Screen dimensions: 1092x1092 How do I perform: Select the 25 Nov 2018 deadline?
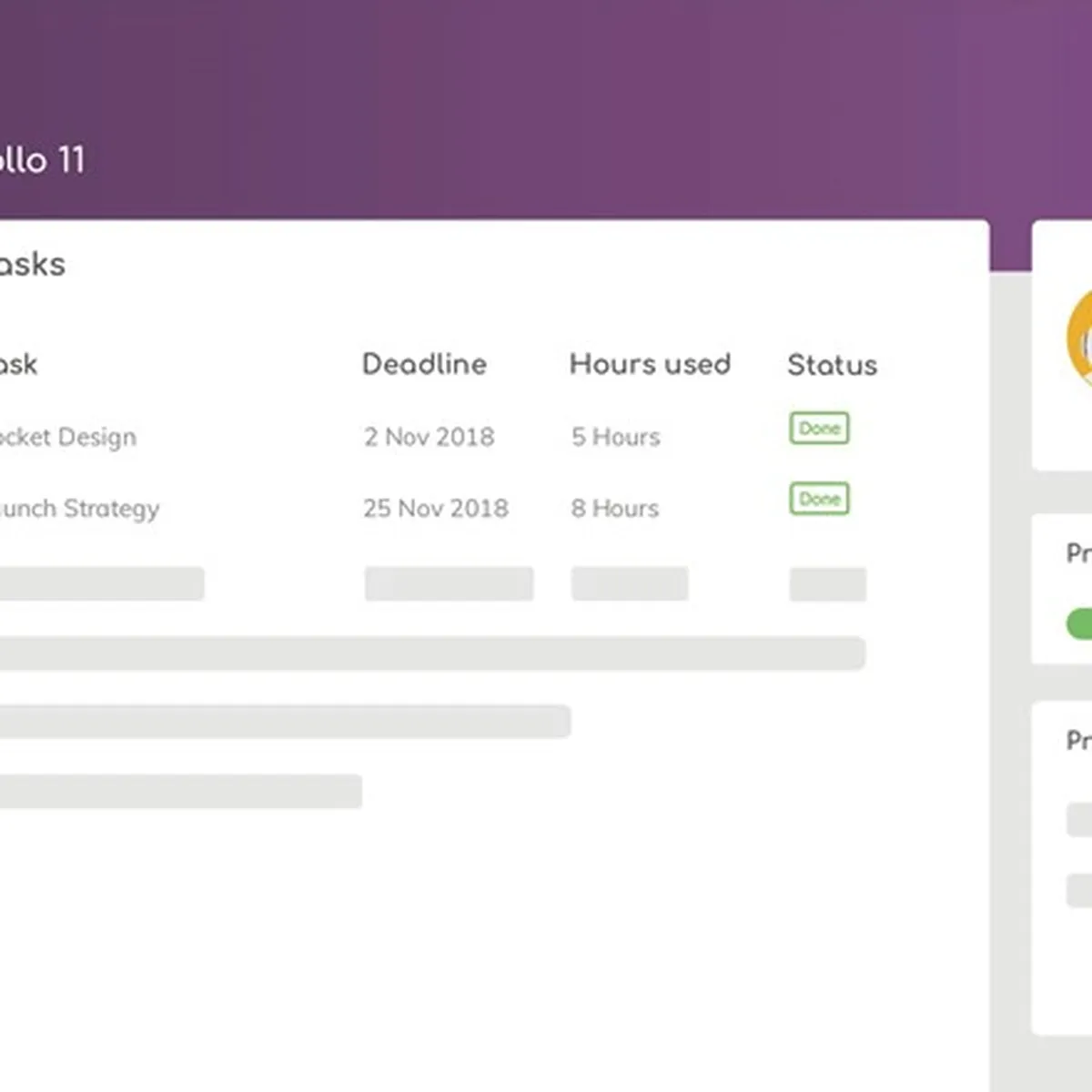pos(435,508)
